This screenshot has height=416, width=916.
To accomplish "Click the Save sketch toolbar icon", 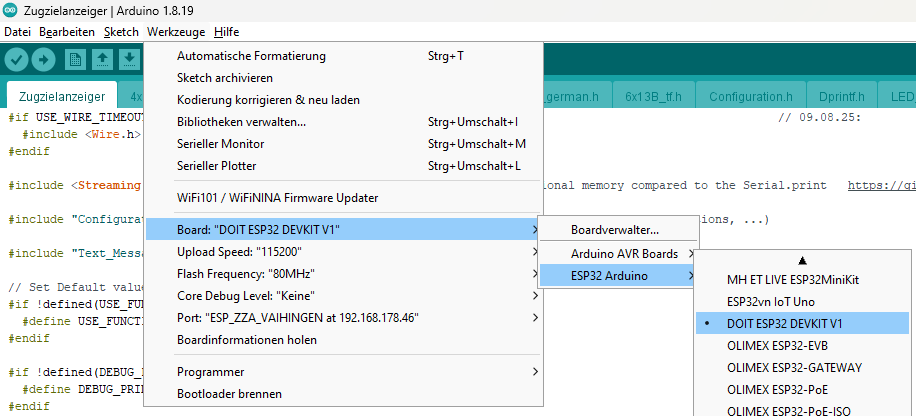I will (x=129, y=60).
